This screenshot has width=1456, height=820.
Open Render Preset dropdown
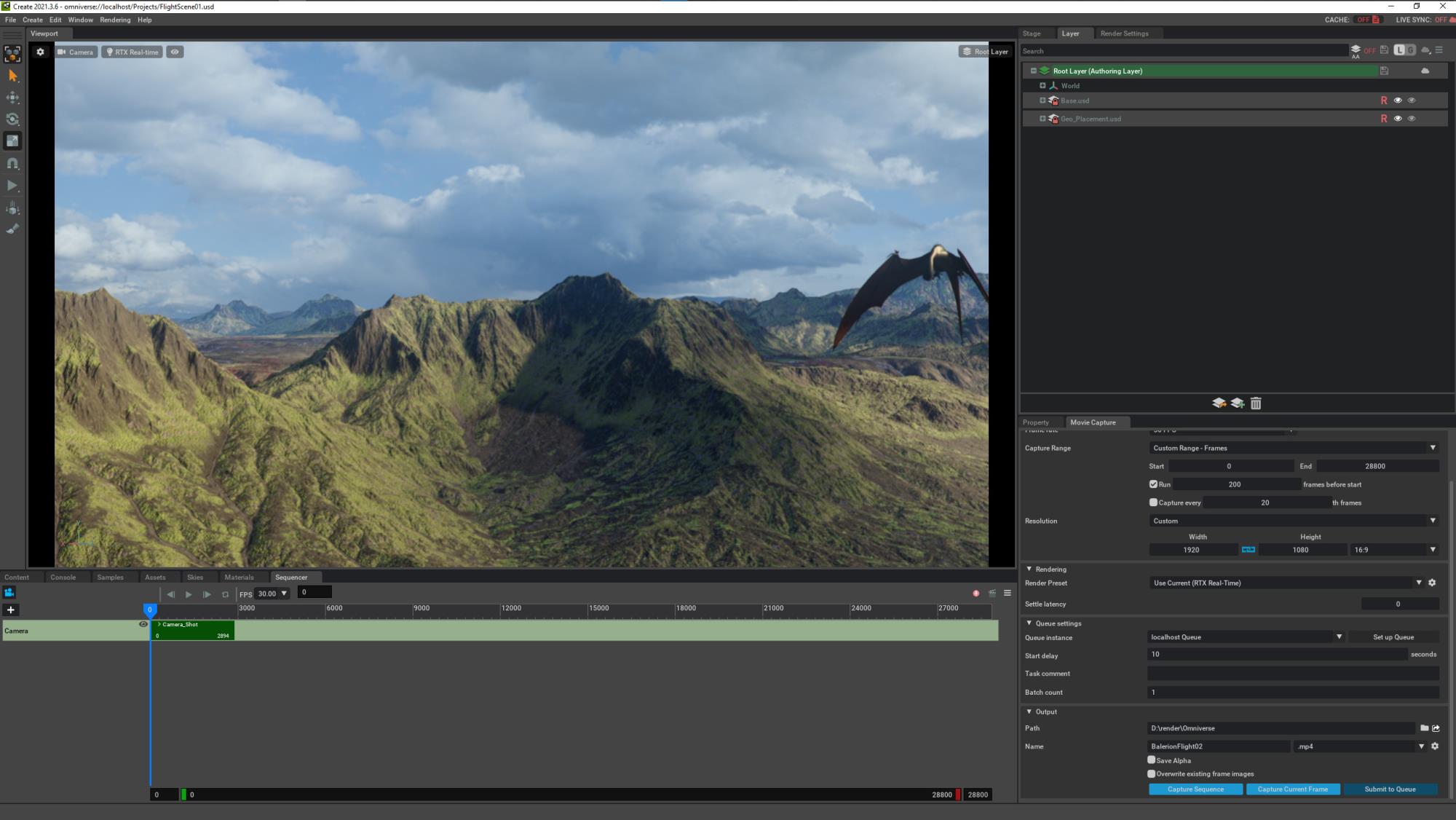point(1286,583)
